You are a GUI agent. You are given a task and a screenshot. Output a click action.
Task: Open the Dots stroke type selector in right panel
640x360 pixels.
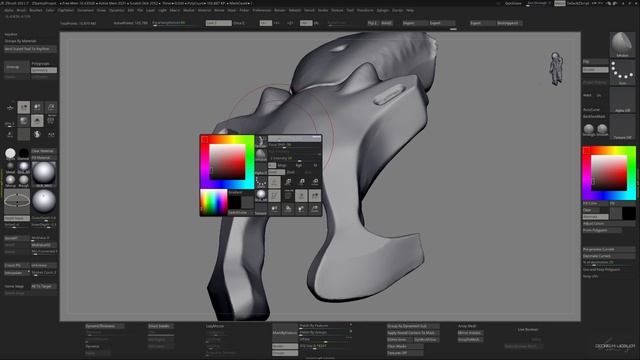tap(622, 73)
